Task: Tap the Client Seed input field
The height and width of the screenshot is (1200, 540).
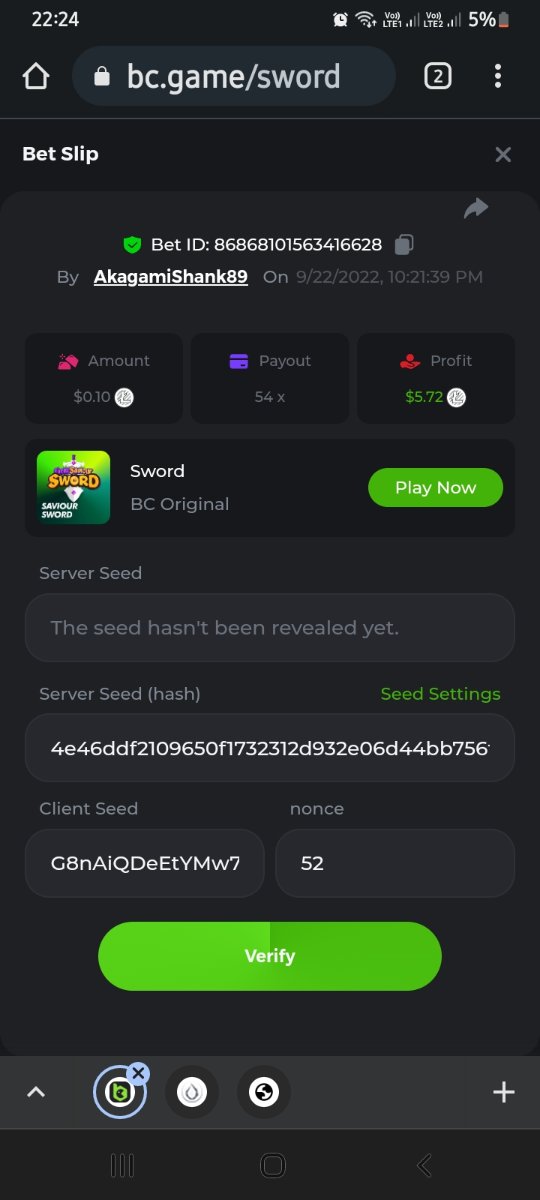Action: [x=145, y=863]
